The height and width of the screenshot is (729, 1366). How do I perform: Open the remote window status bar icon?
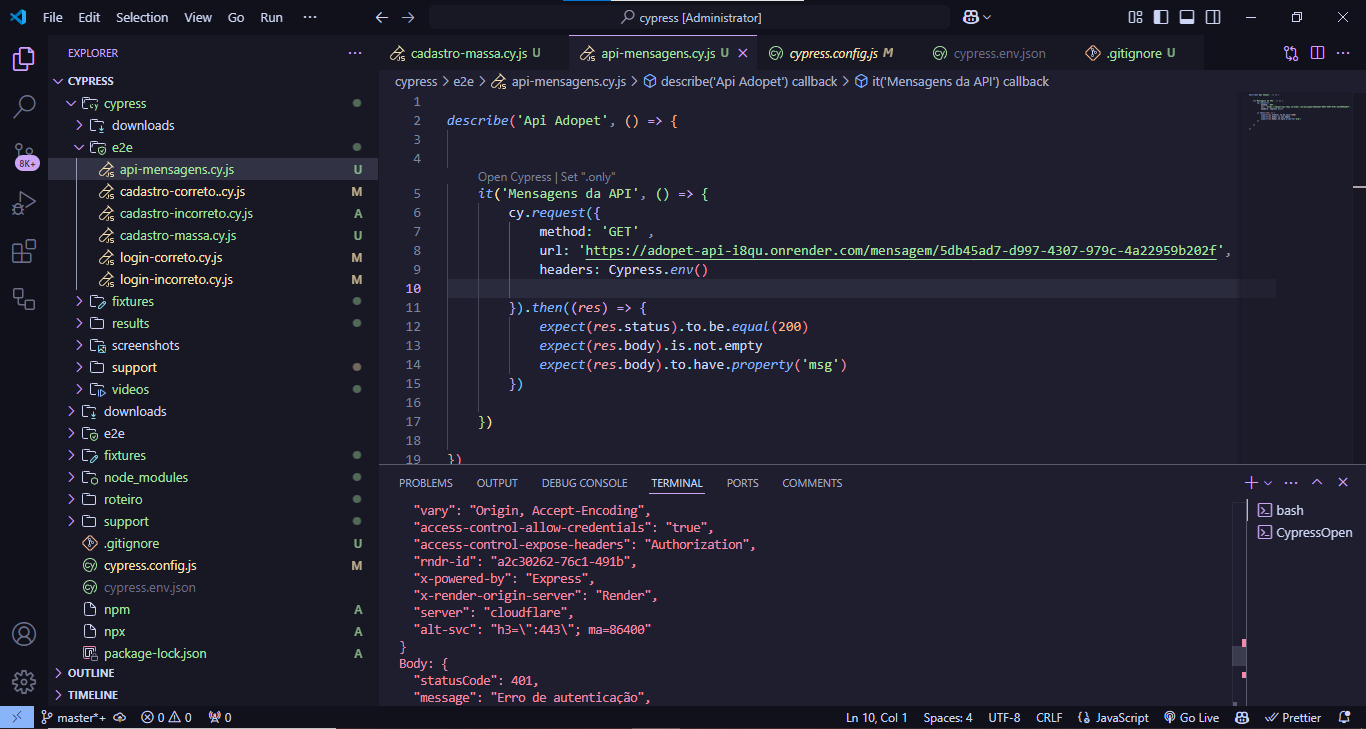(x=16, y=717)
